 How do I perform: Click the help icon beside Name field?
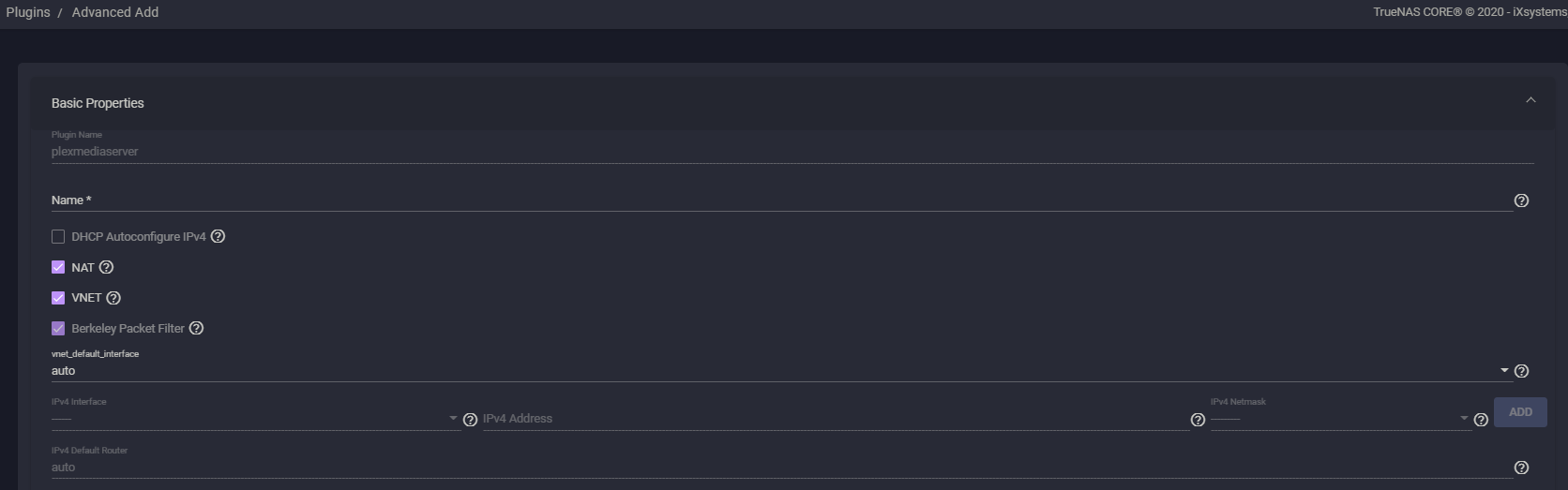[1521, 200]
